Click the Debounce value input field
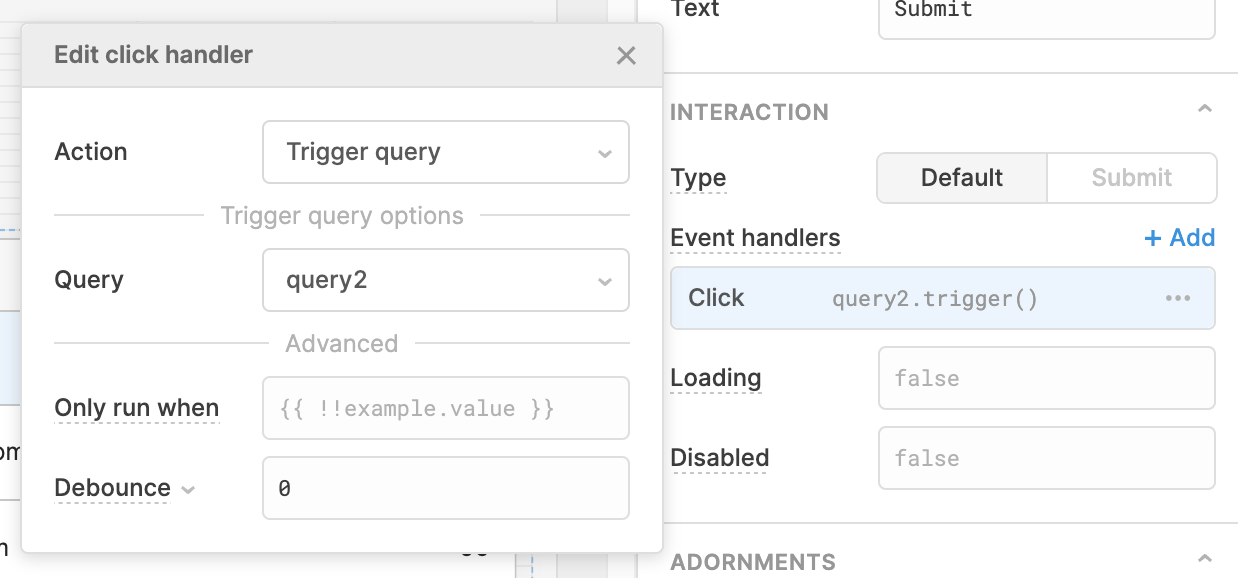 pyautogui.click(x=445, y=488)
